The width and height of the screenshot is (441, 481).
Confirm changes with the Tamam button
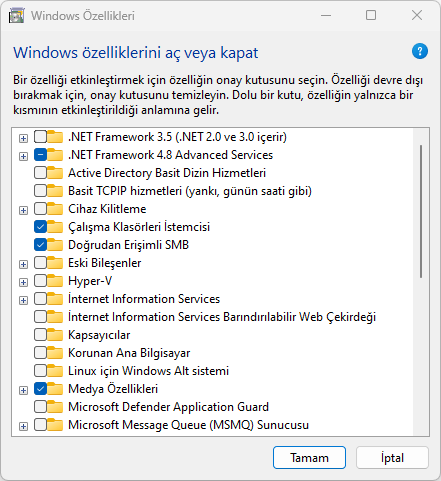(309, 458)
